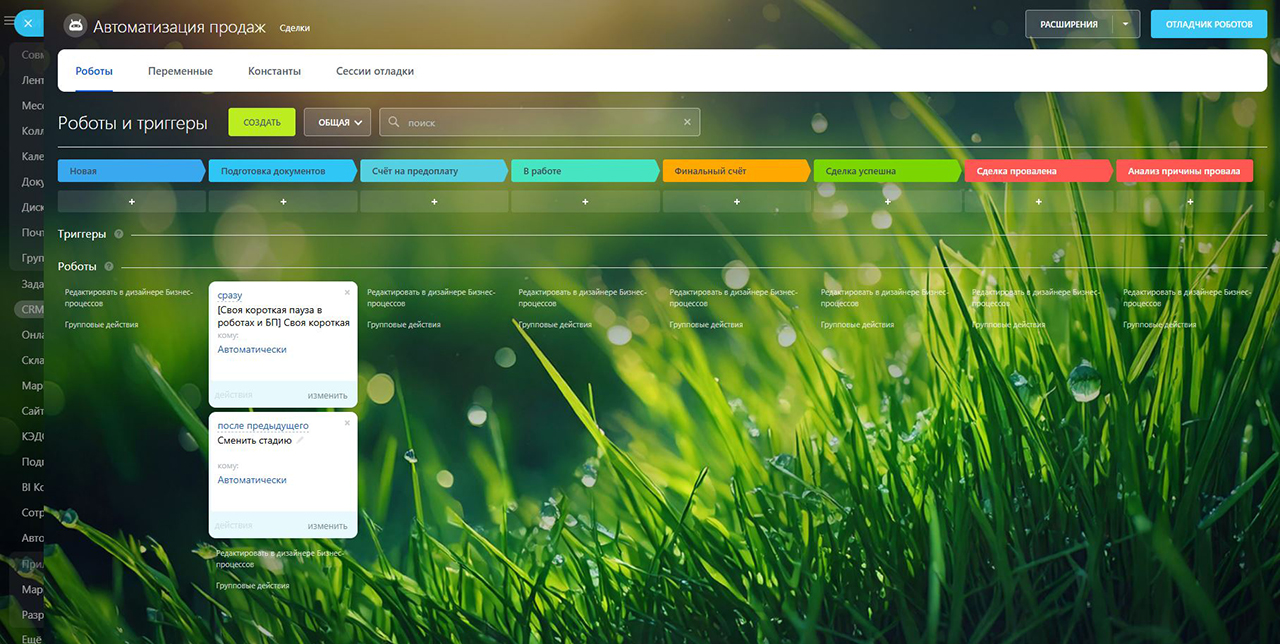The height and width of the screenshot is (644, 1280).
Task: Switch to the Переменные tab
Action: [x=180, y=71]
